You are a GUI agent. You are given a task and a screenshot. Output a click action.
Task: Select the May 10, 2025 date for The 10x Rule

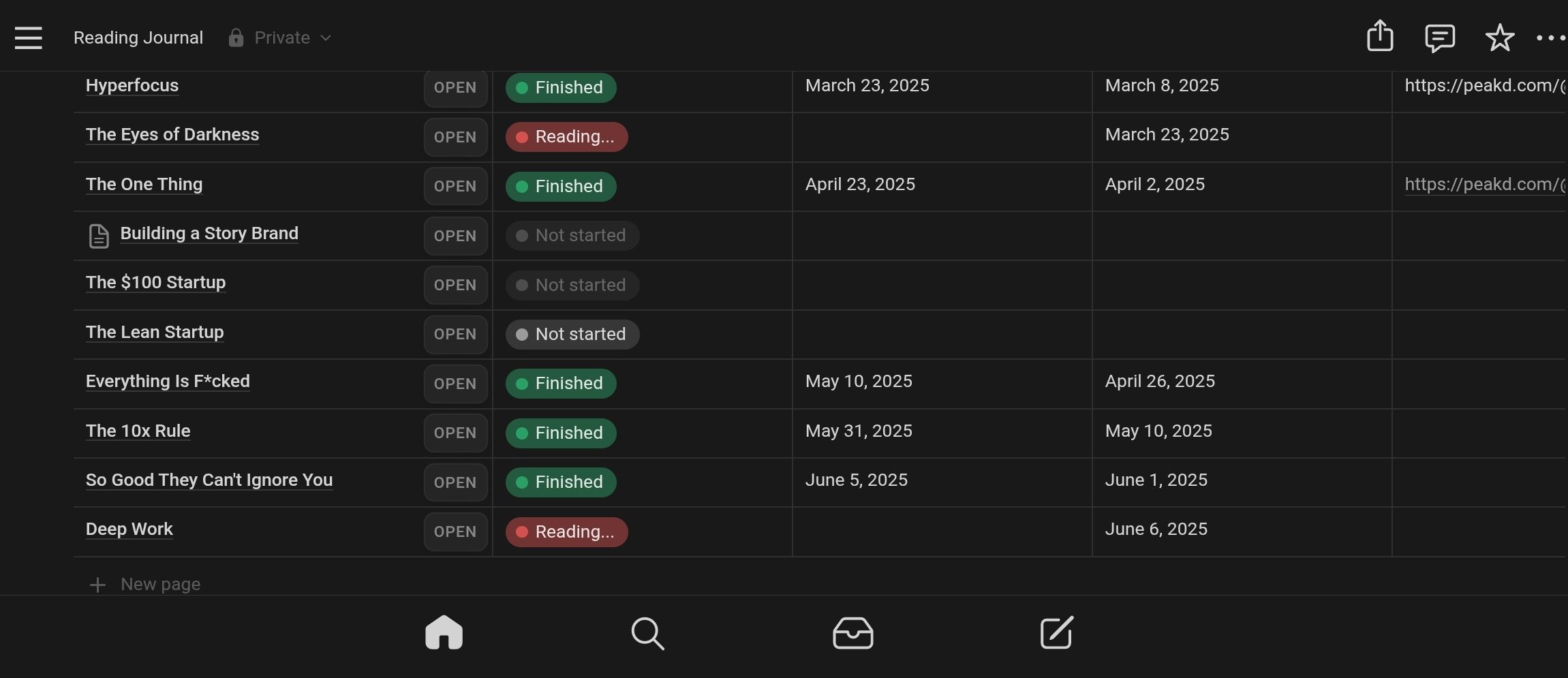(1158, 431)
